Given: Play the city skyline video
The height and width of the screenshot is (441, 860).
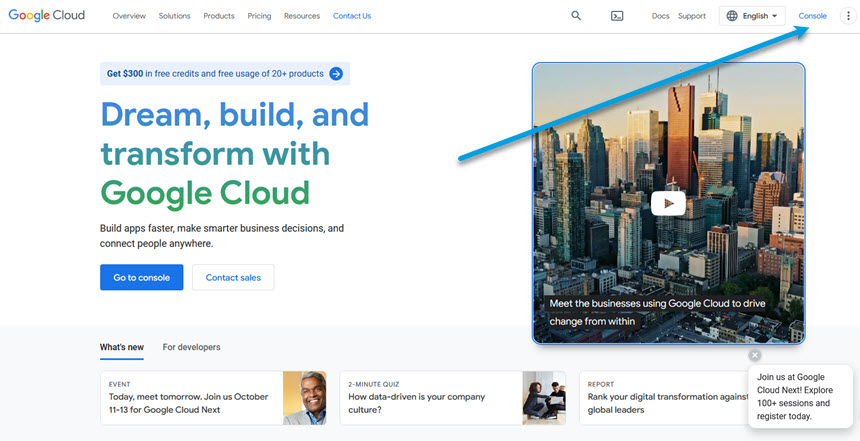Looking at the screenshot, I should coord(668,203).
